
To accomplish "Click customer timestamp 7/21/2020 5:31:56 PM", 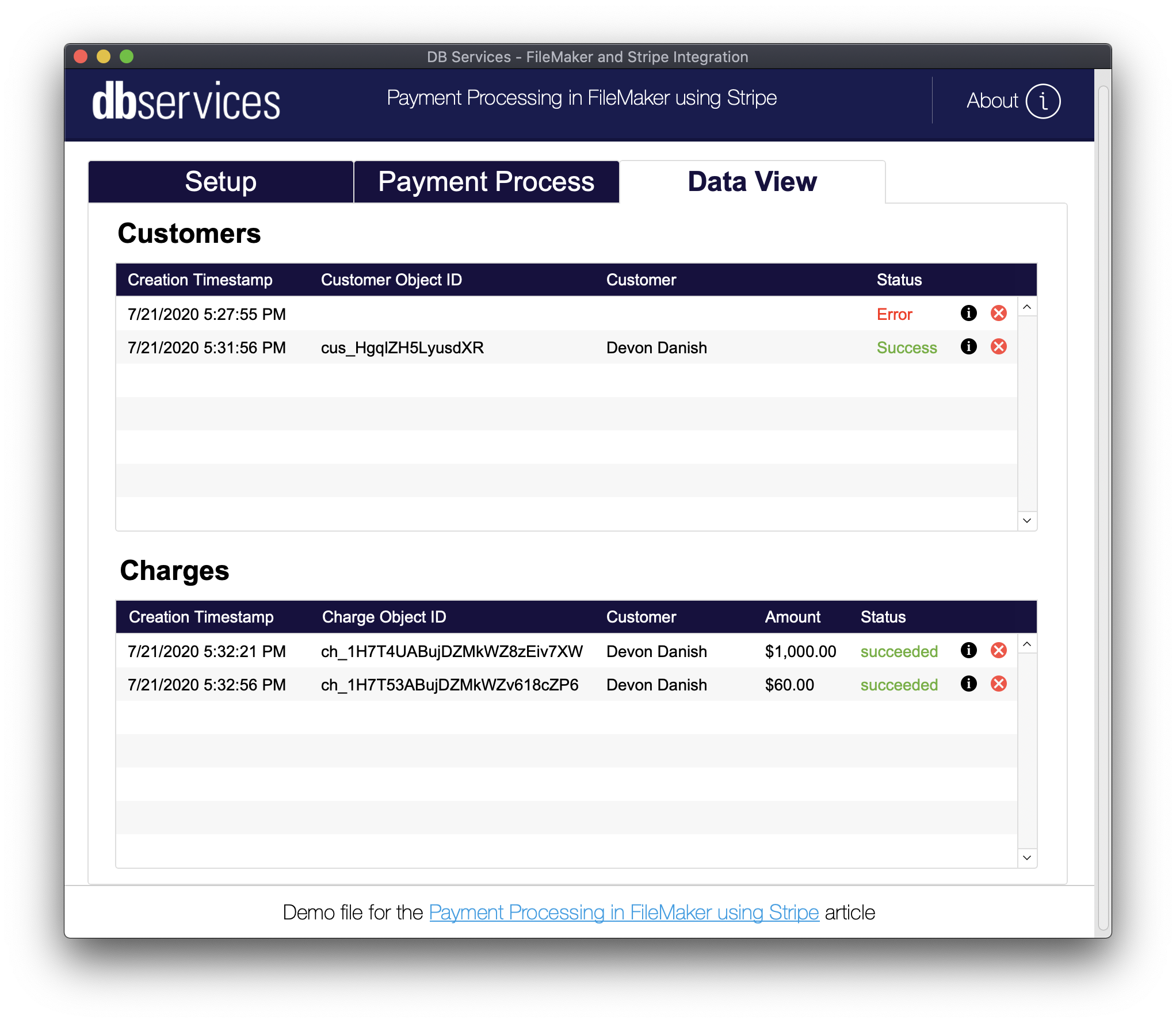I will (x=207, y=348).
